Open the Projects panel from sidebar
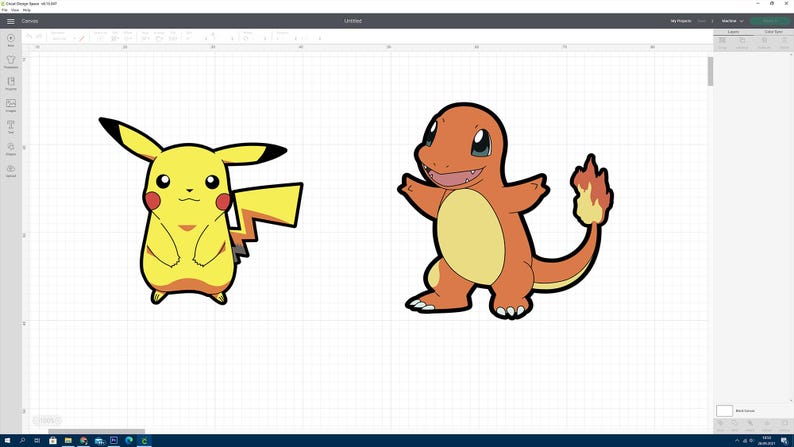This screenshot has width=794, height=447. coord(11,84)
